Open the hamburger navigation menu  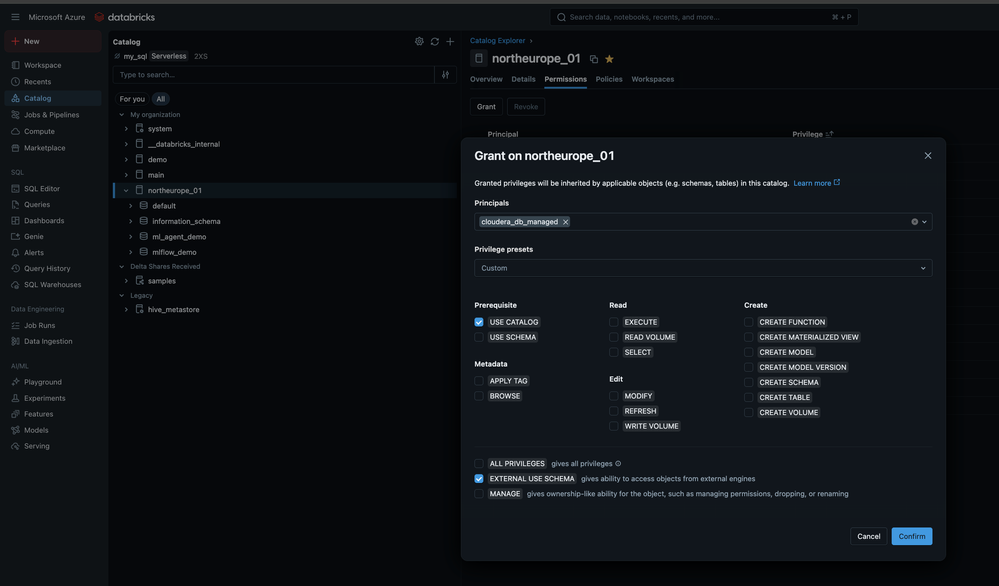click(15, 17)
